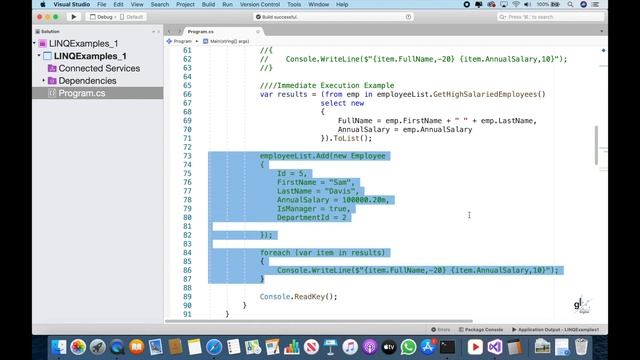Open the Apple menu

point(42,4)
